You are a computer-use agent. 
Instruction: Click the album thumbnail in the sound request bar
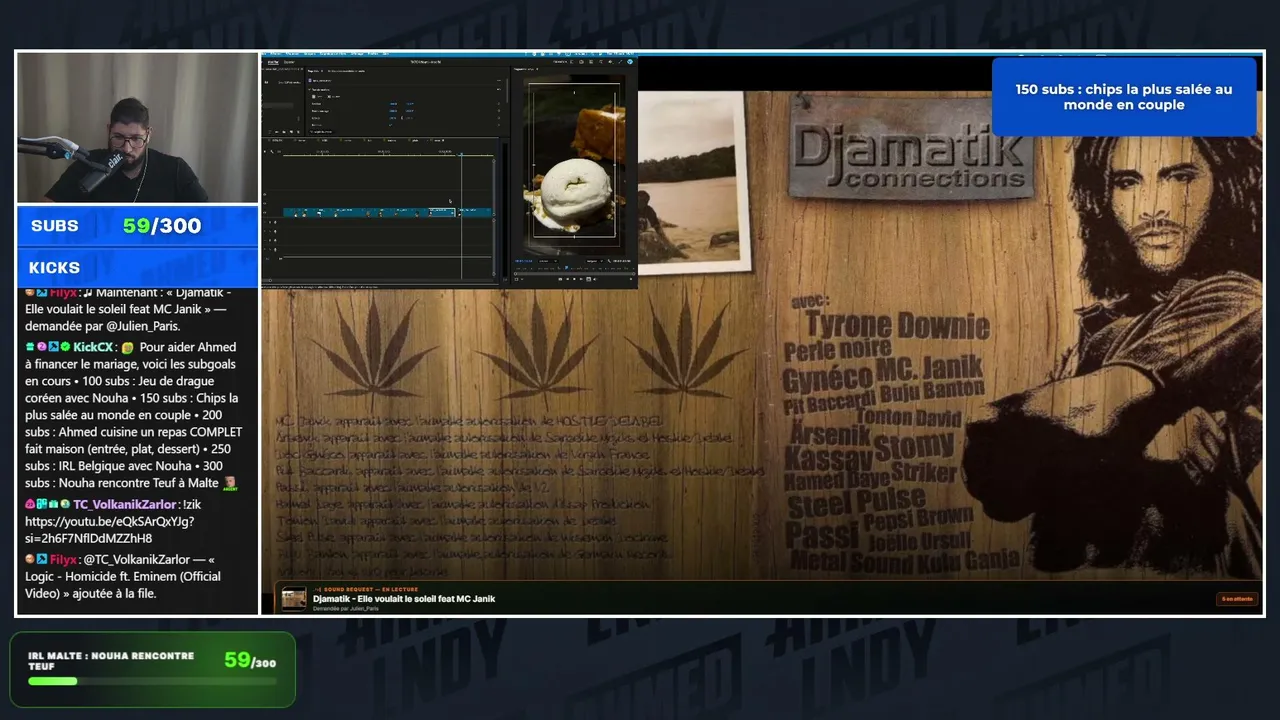pos(294,598)
